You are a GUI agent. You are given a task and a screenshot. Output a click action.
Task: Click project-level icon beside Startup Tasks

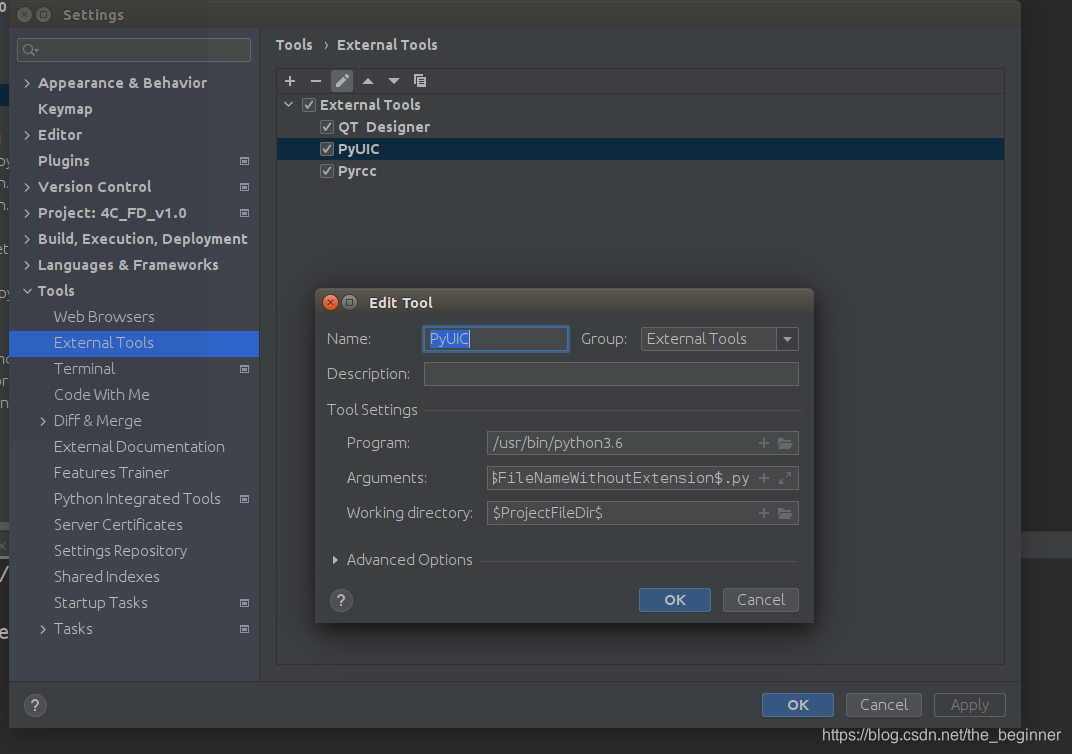tap(244, 603)
